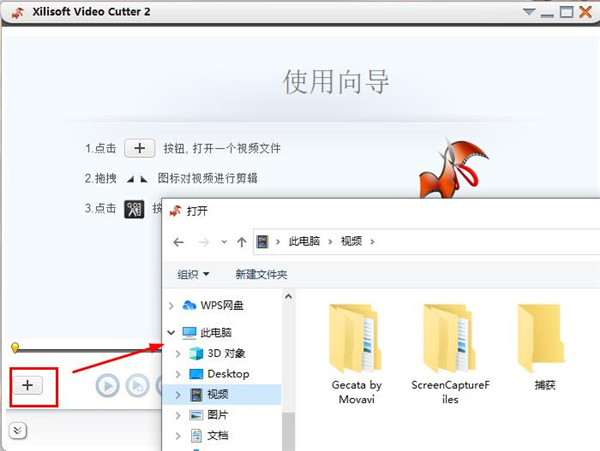This screenshot has width=600, height=451.
Task: Click the play button in the playback controls
Action: [x=108, y=386]
